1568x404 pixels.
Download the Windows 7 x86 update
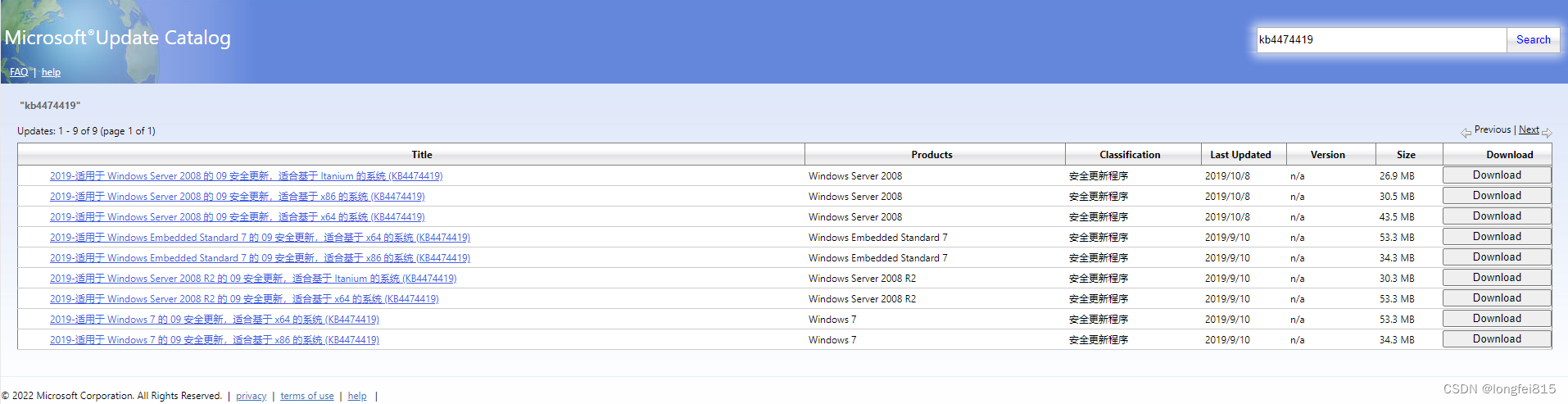point(1497,339)
